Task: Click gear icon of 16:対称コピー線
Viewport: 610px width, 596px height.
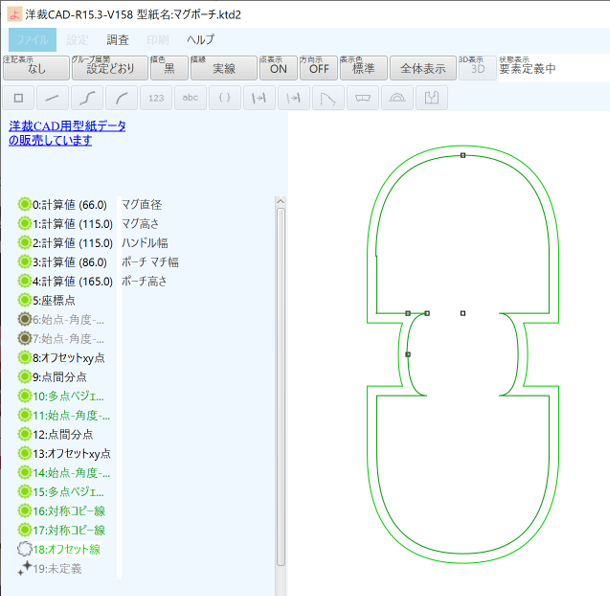Action: [x=25, y=510]
